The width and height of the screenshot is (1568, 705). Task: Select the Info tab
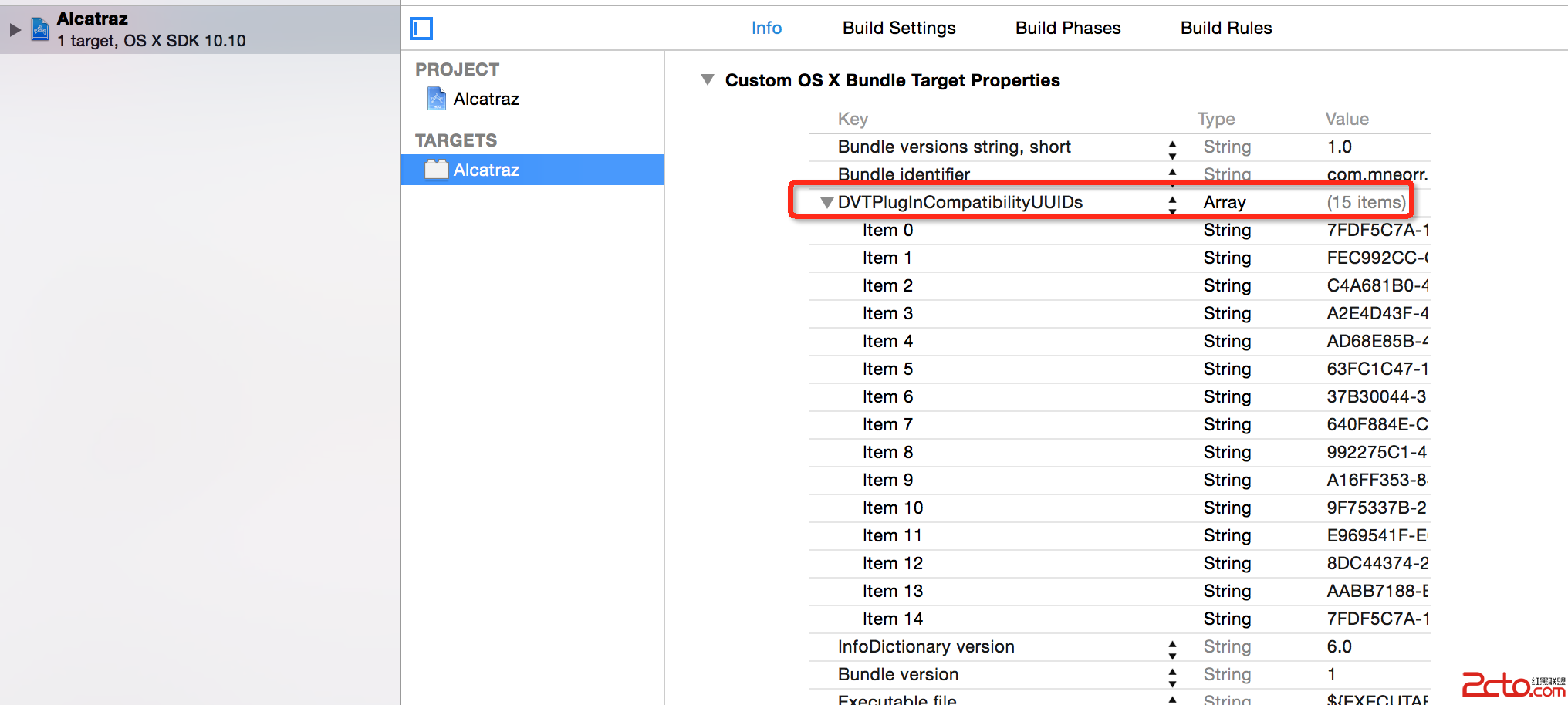point(766,28)
